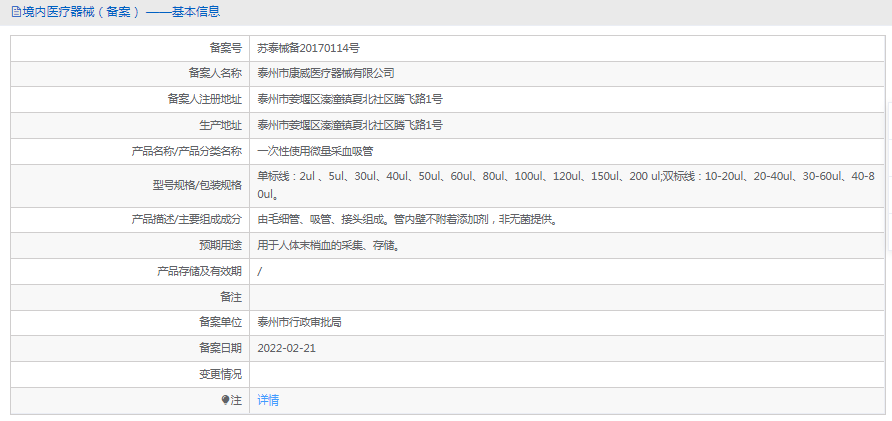Click the lightbulb icon beside 注

click(225, 401)
